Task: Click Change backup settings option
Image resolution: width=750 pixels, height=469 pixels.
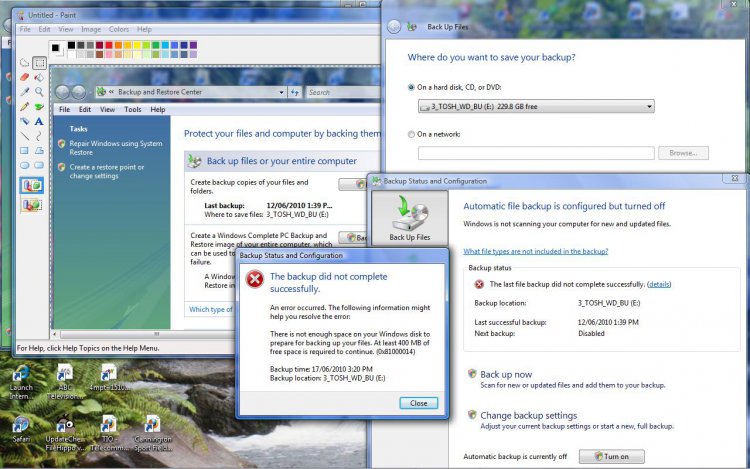Action: click(x=529, y=415)
